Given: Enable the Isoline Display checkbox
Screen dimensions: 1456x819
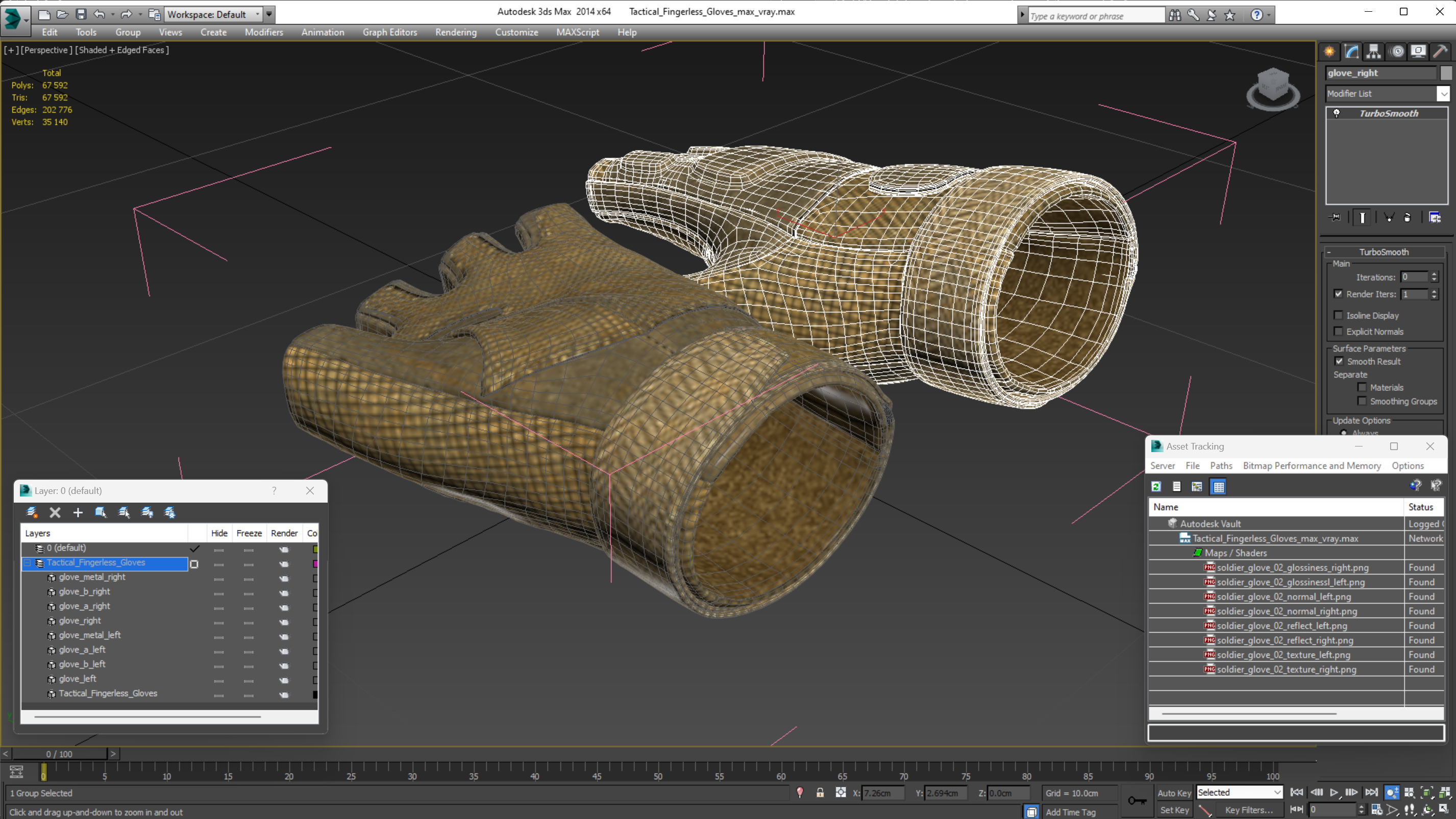Looking at the screenshot, I should (1338, 315).
